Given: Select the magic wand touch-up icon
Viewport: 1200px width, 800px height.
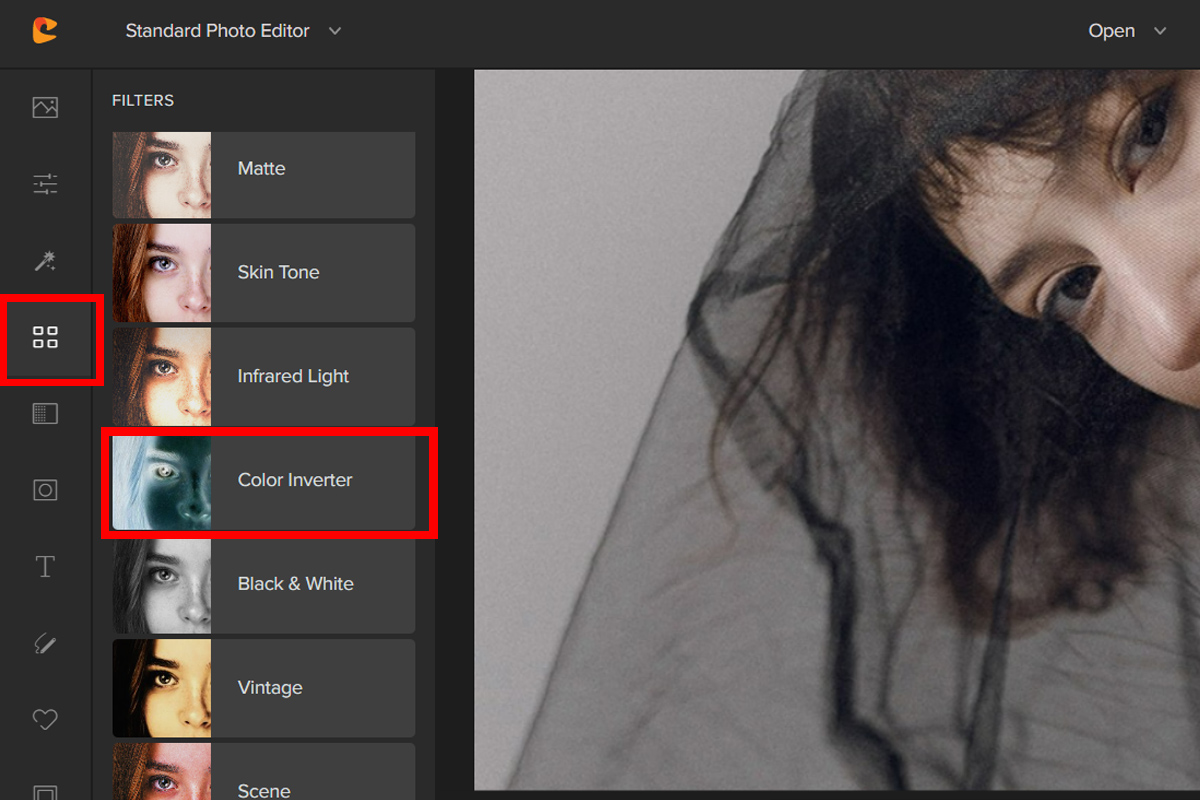Looking at the screenshot, I should click(x=45, y=261).
